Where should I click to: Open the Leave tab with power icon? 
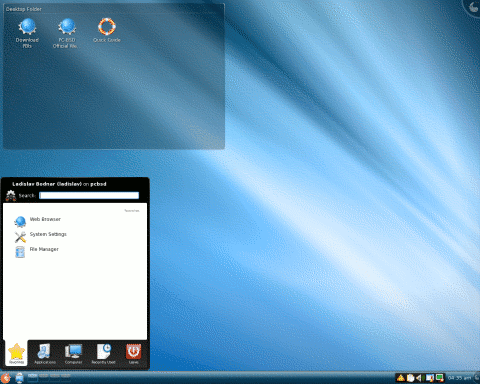(133, 354)
